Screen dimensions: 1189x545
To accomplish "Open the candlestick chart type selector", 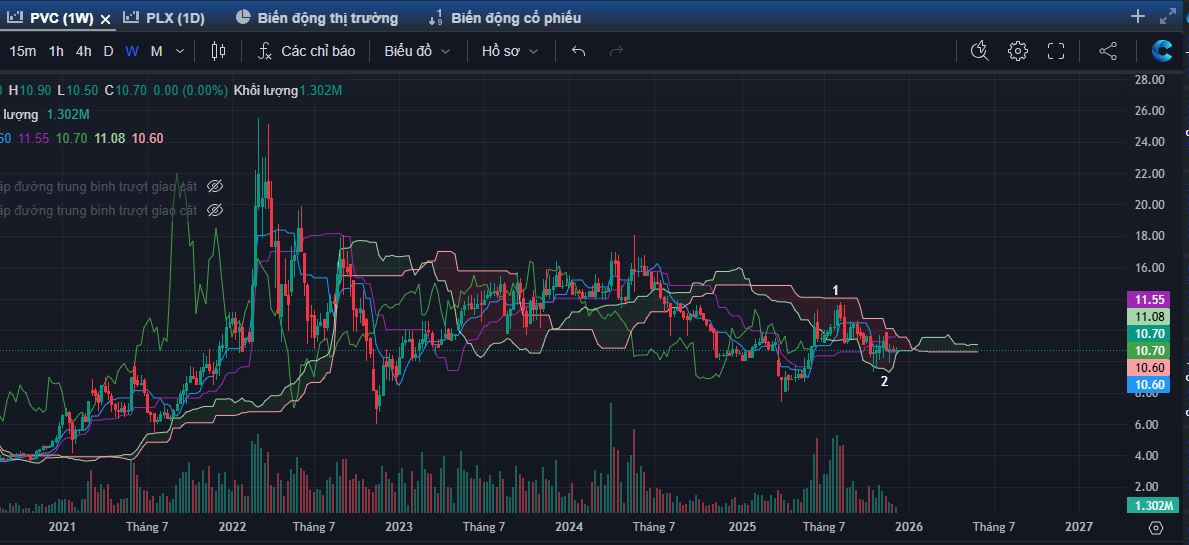I will pos(219,51).
